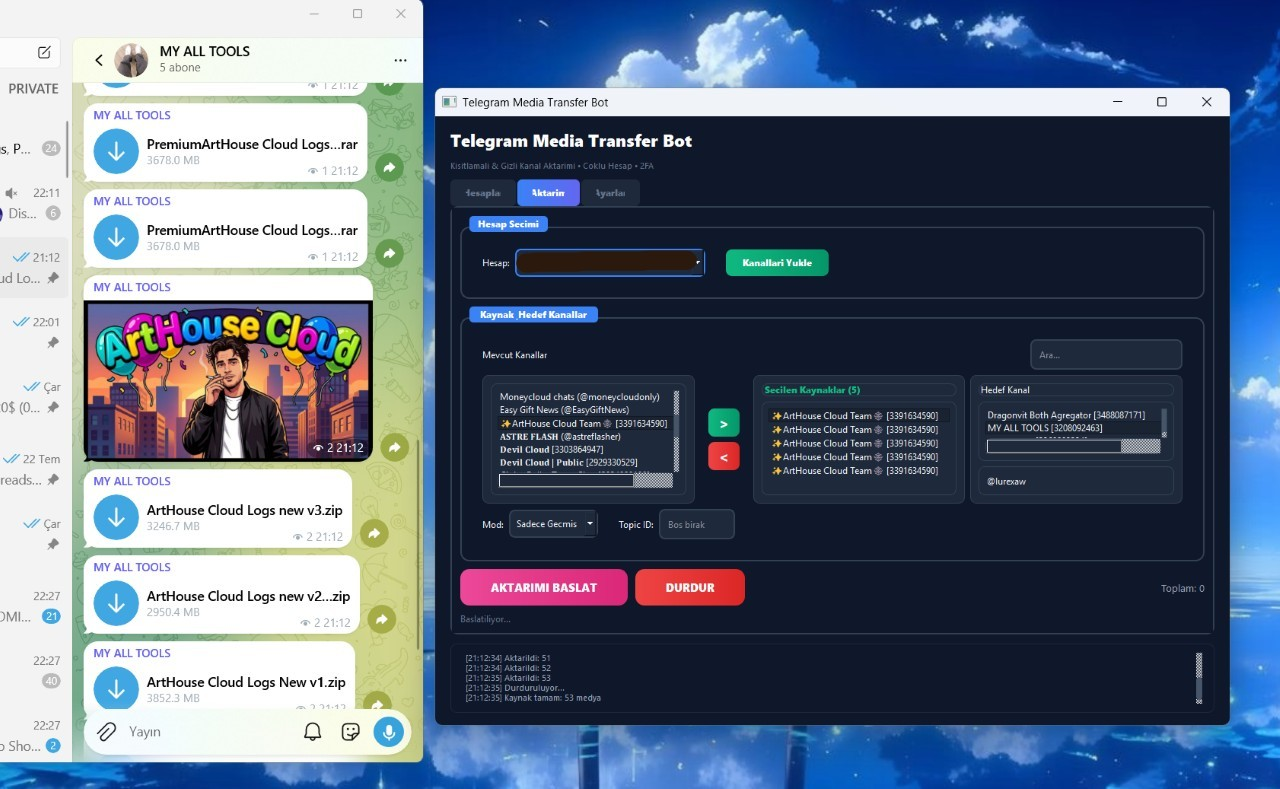Click the blue microphone record button
The width and height of the screenshot is (1280, 789).
pyautogui.click(x=388, y=732)
